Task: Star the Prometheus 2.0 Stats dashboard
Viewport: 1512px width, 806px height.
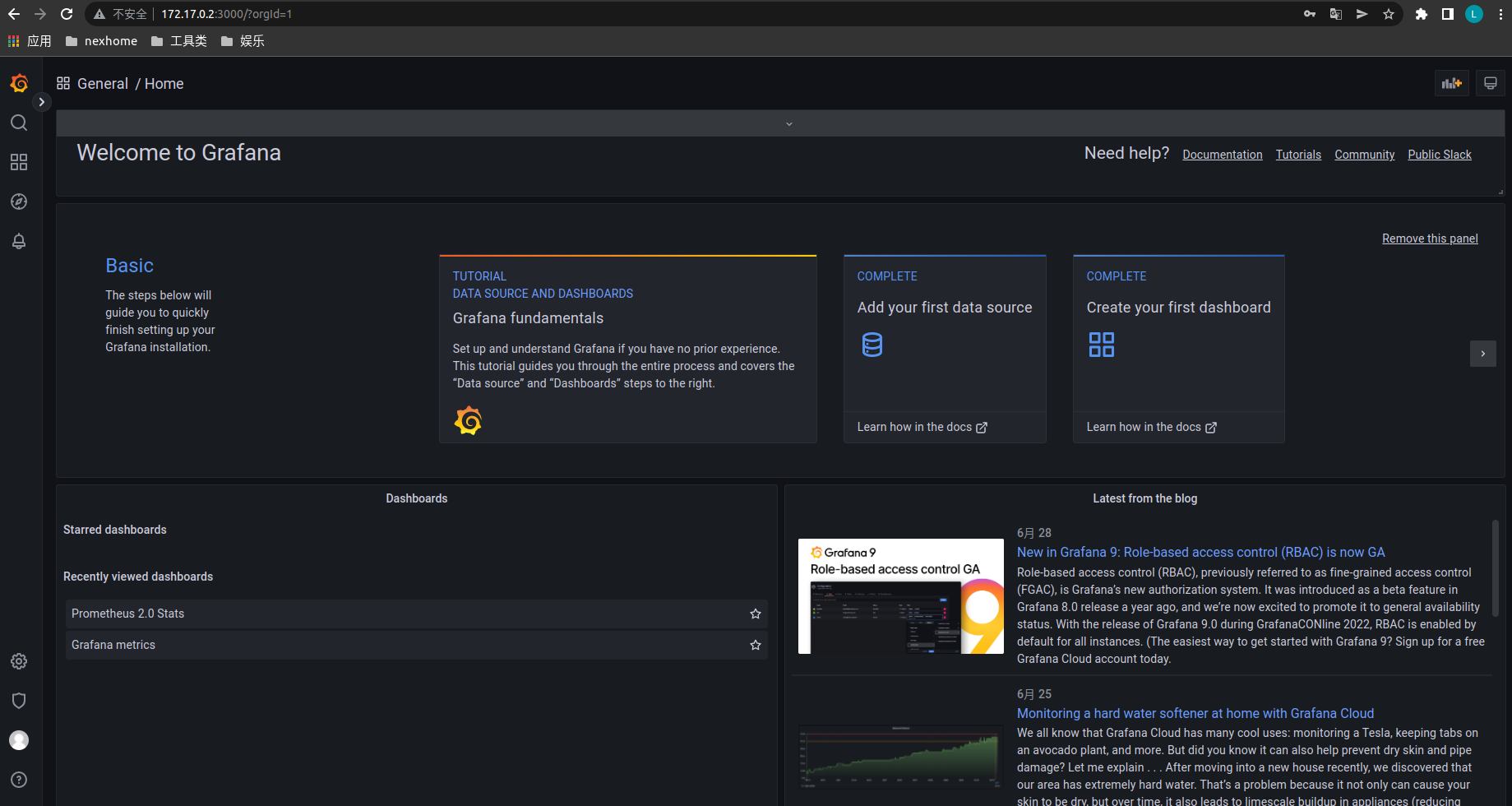Action: [x=756, y=614]
